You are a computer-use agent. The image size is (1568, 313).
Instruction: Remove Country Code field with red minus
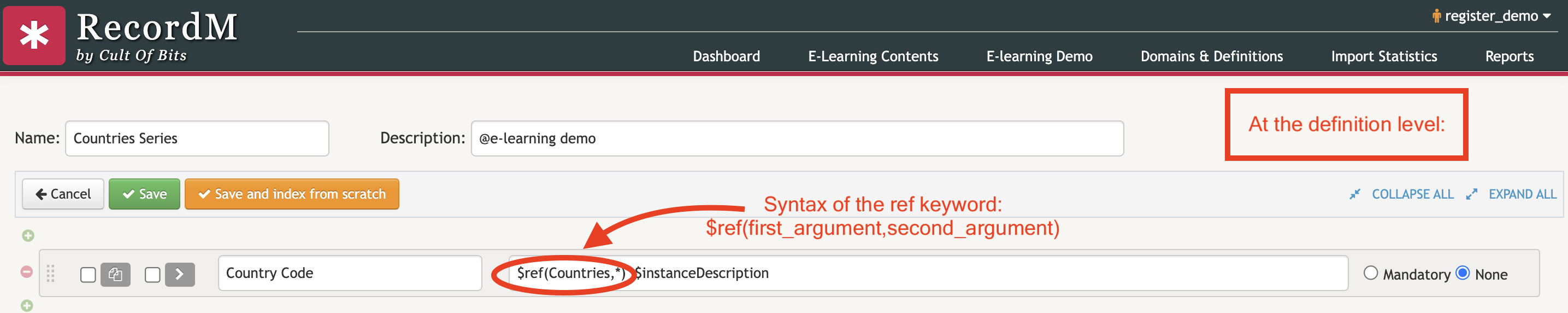tap(27, 271)
